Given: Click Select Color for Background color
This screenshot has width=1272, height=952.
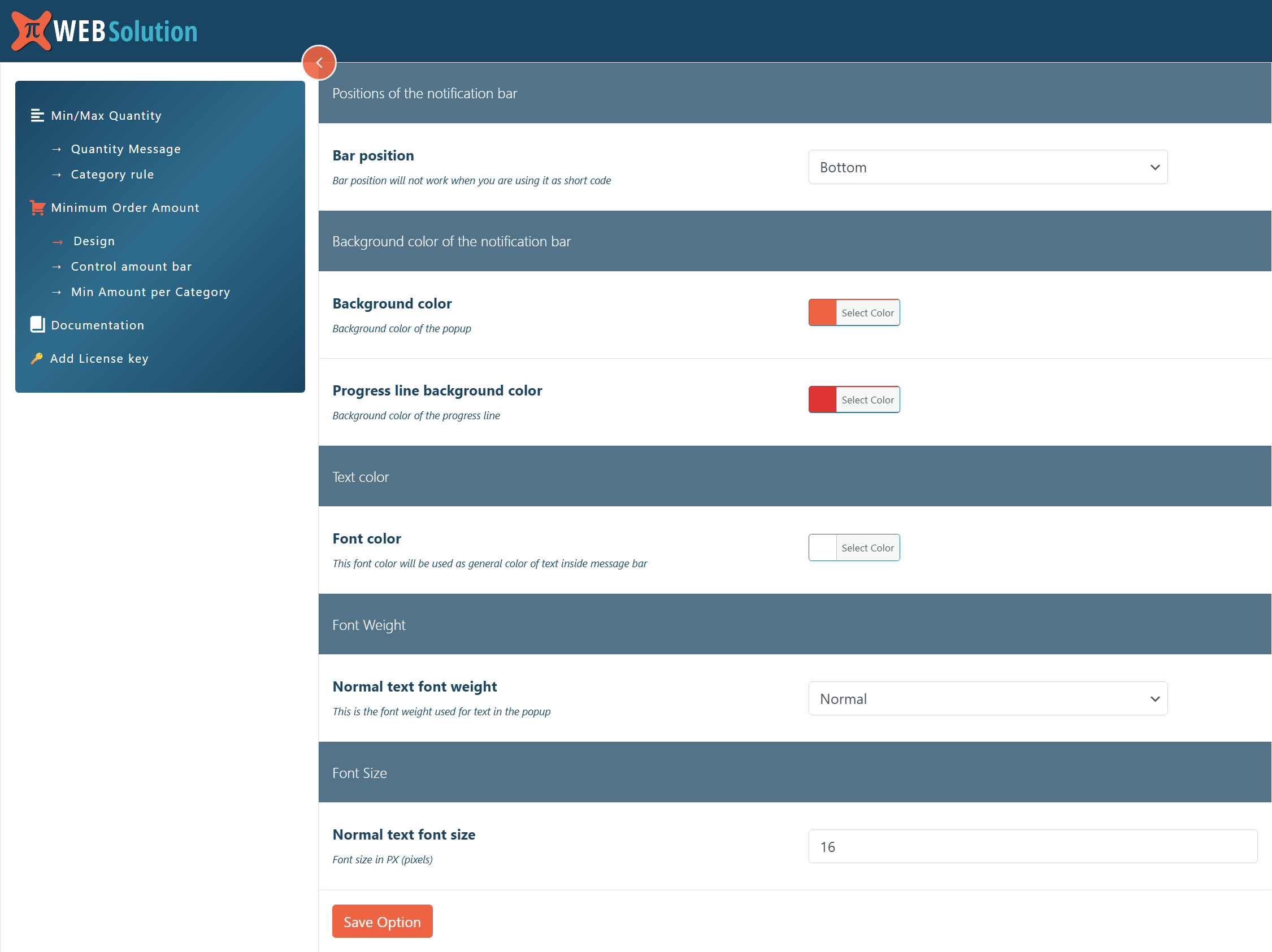Looking at the screenshot, I should tap(867, 313).
